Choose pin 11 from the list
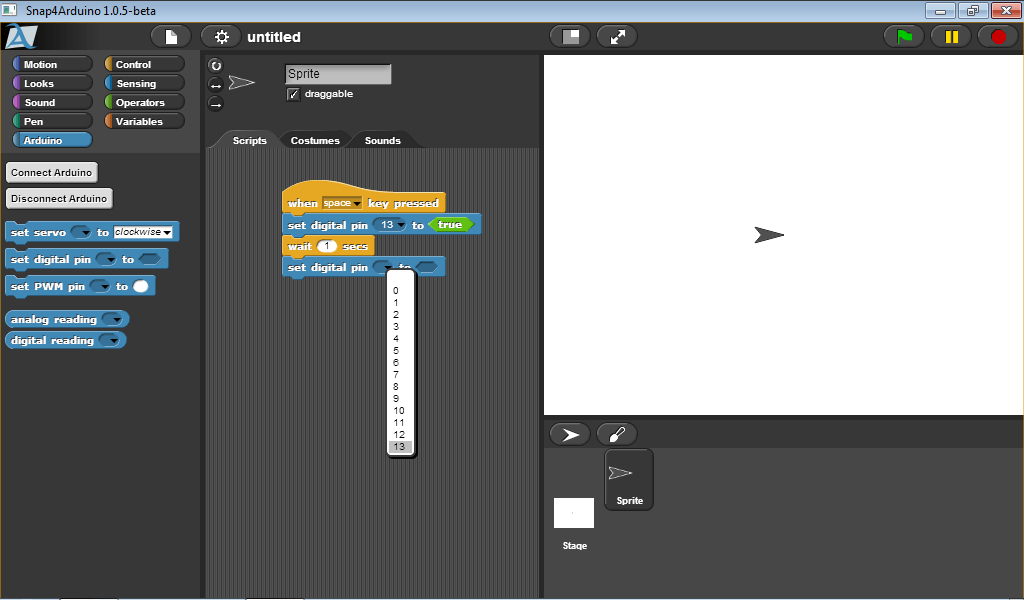The width and height of the screenshot is (1024, 600). pos(400,422)
